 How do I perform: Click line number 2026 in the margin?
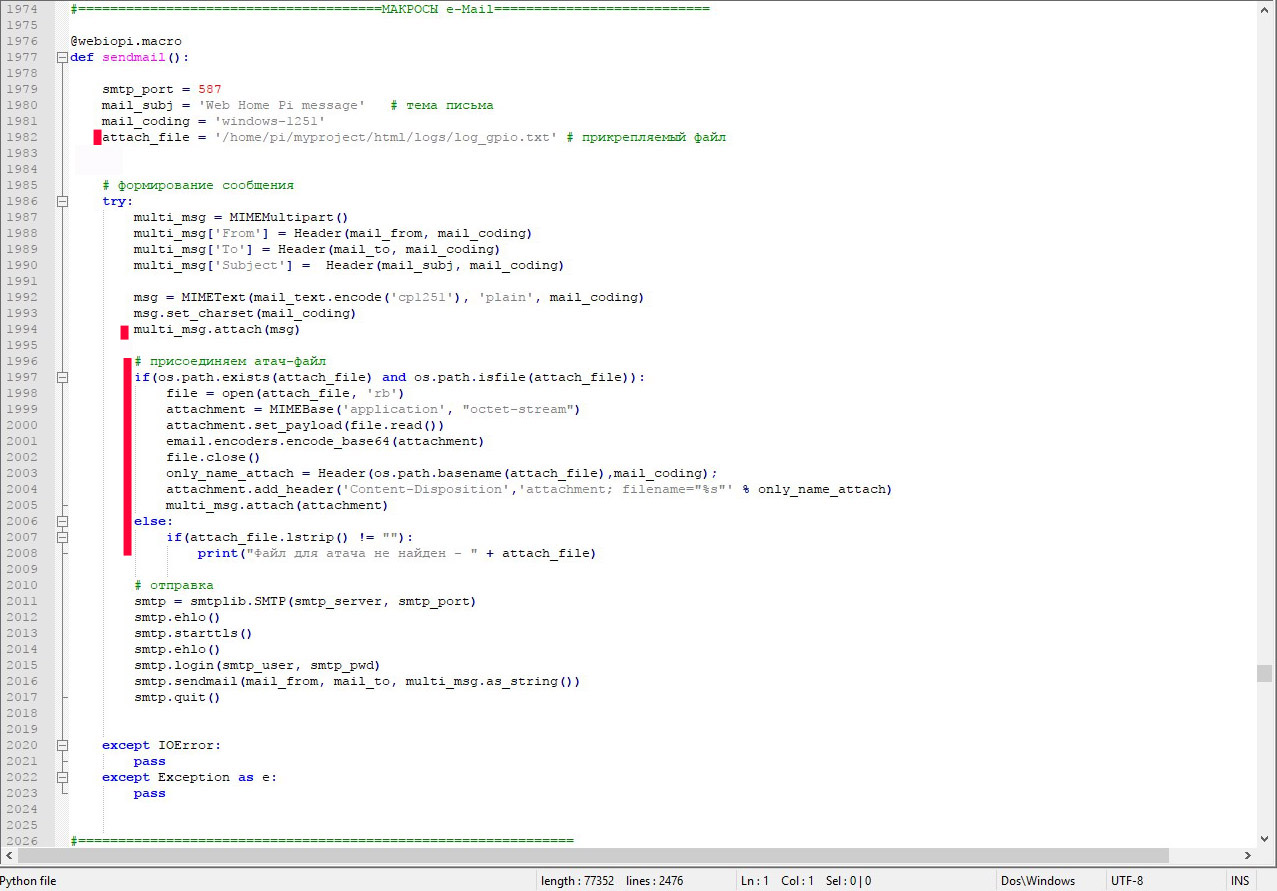point(22,841)
